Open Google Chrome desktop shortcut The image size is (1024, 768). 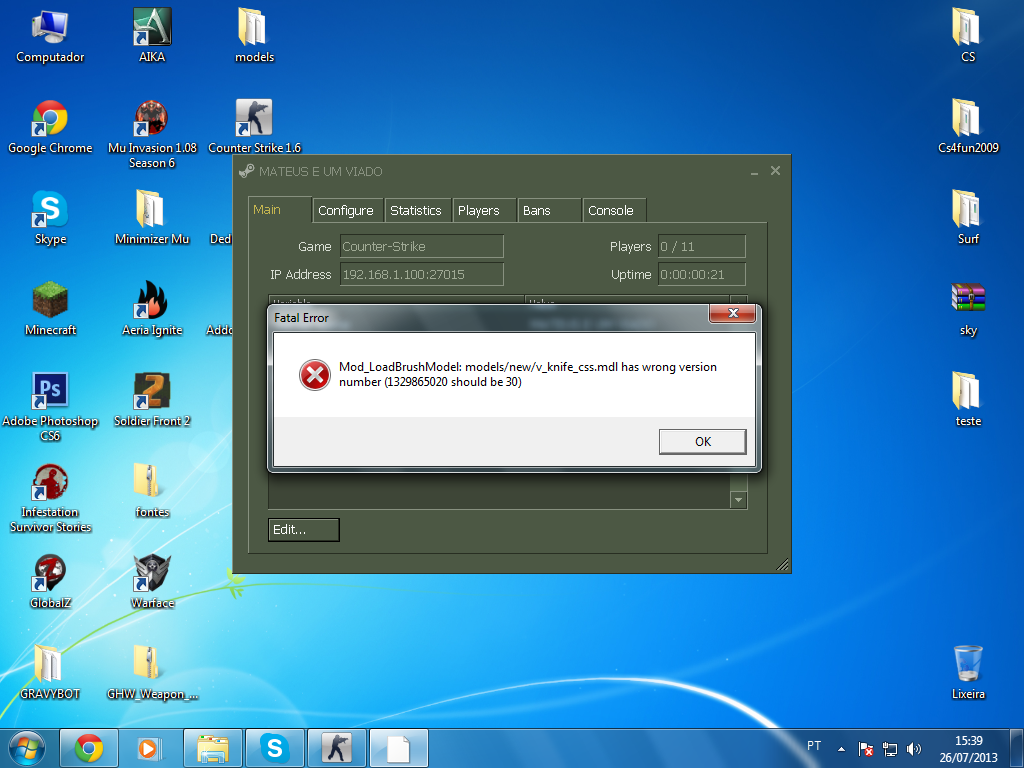(x=50, y=120)
